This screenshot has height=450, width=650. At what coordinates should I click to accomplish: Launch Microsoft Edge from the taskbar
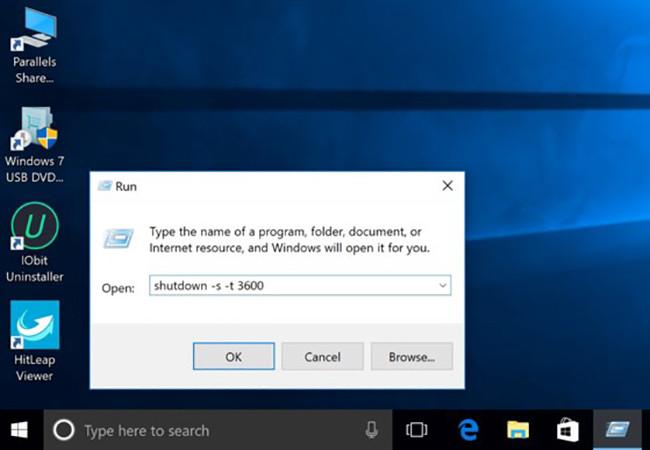coord(467,430)
